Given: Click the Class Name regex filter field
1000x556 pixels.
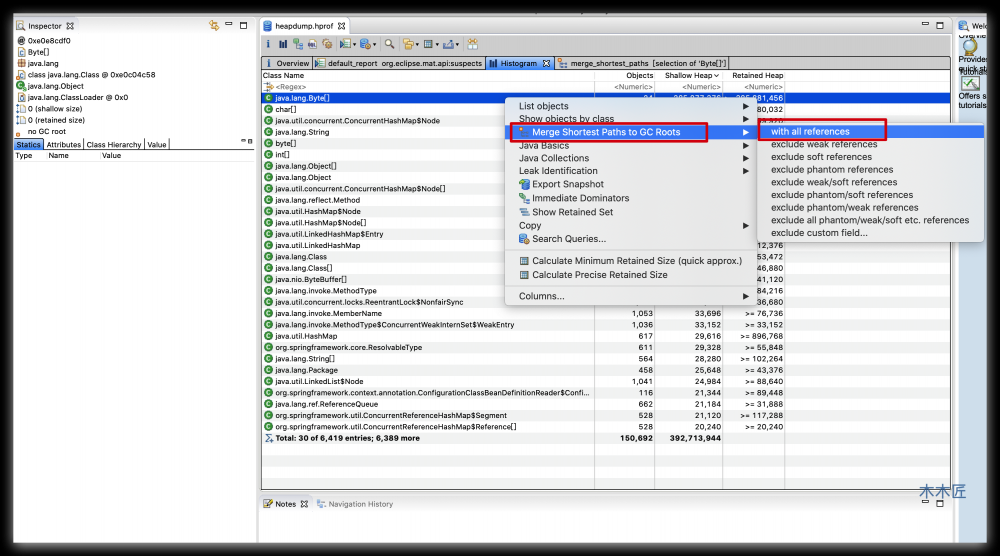Looking at the screenshot, I should click(429, 87).
